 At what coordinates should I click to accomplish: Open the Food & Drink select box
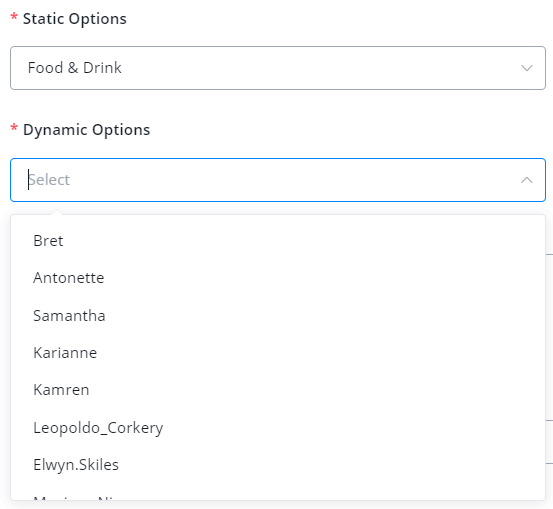[x=278, y=68]
